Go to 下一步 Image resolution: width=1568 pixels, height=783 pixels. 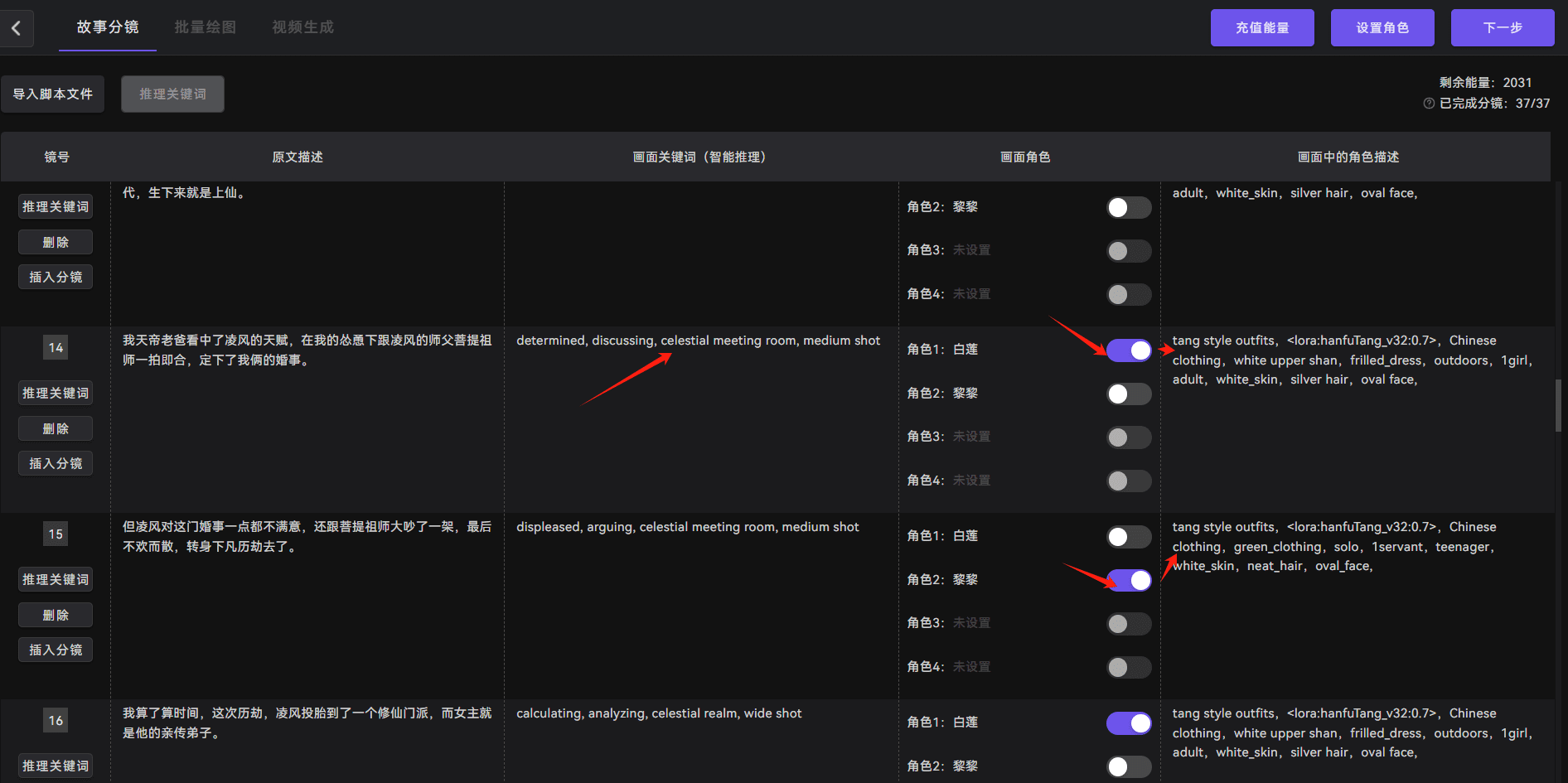(1503, 27)
